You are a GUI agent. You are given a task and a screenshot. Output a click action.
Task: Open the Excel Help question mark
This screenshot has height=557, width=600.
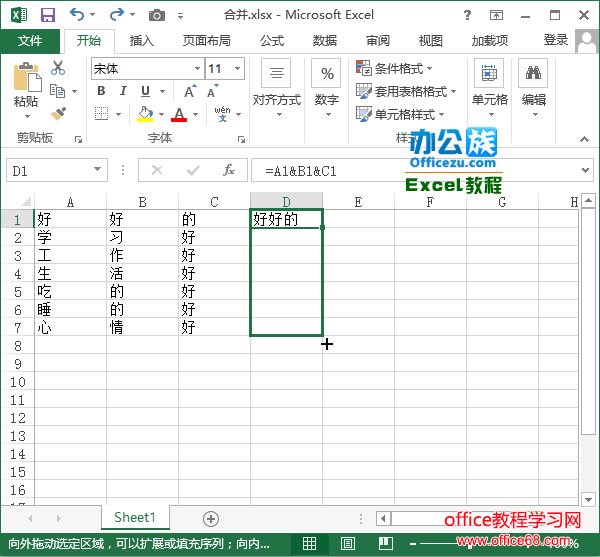click(x=467, y=15)
